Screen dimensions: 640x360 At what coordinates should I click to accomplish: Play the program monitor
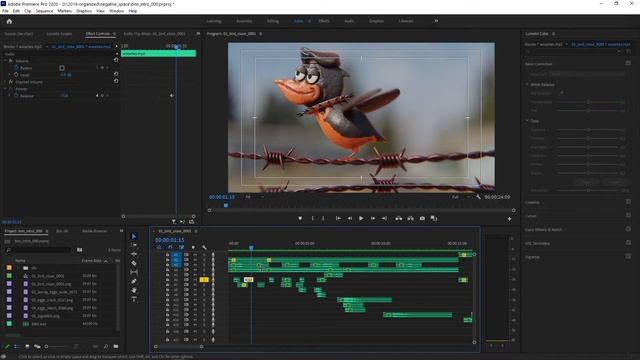pos(361,218)
